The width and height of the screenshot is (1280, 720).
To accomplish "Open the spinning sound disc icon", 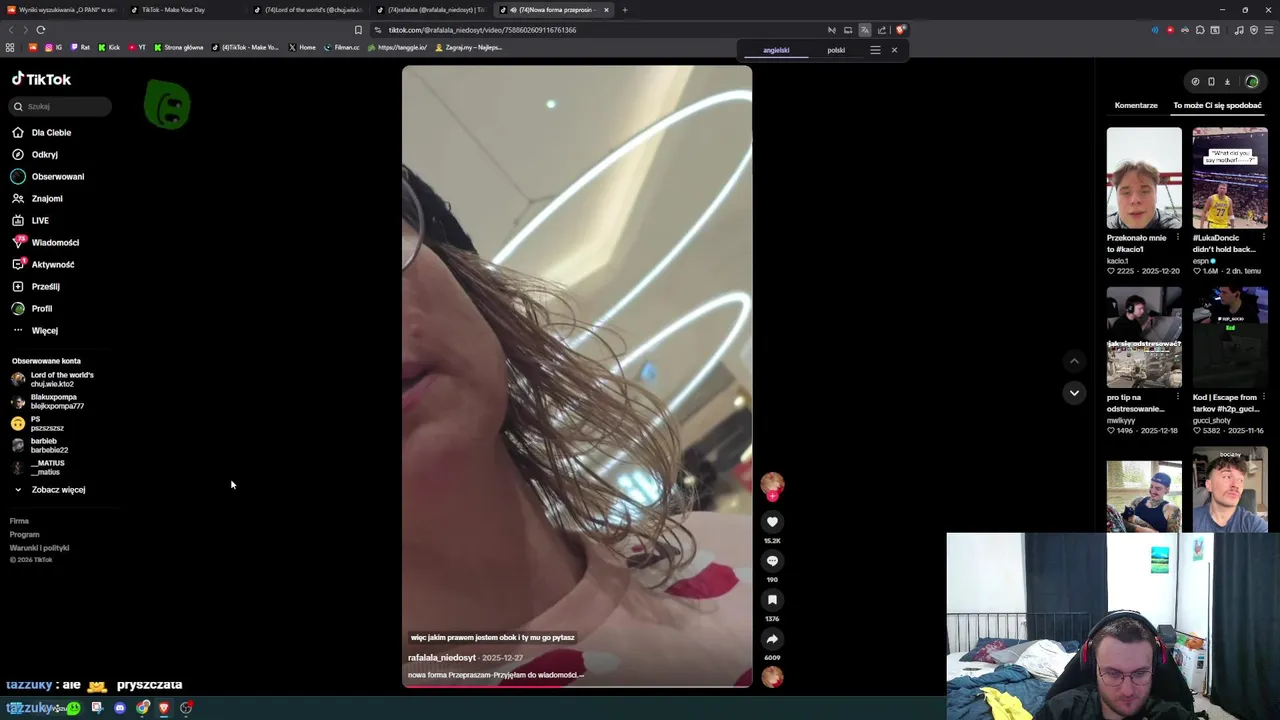I will pos(772,677).
